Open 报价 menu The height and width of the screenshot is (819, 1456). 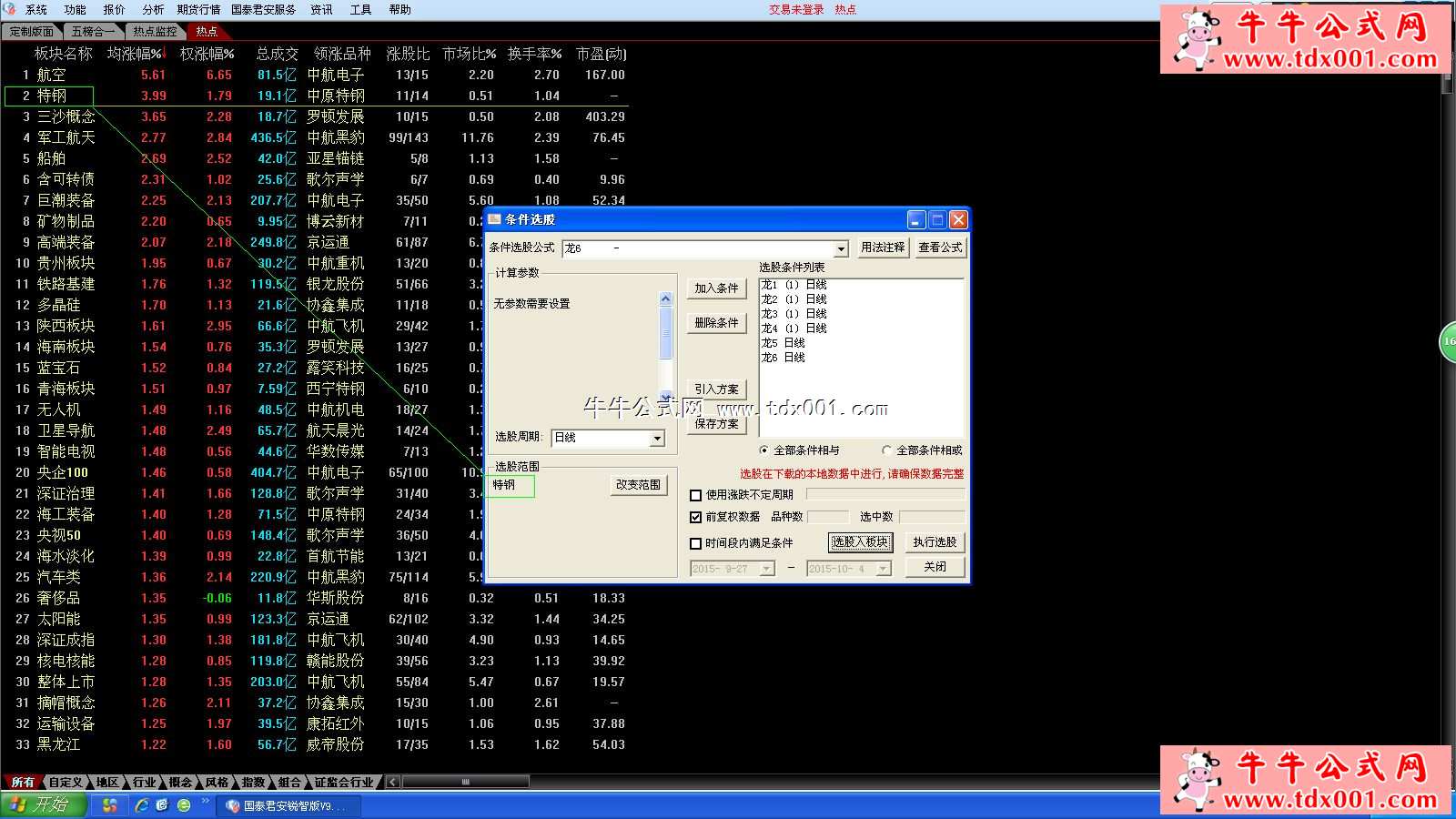pyautogui.click(x=115, y=10)
